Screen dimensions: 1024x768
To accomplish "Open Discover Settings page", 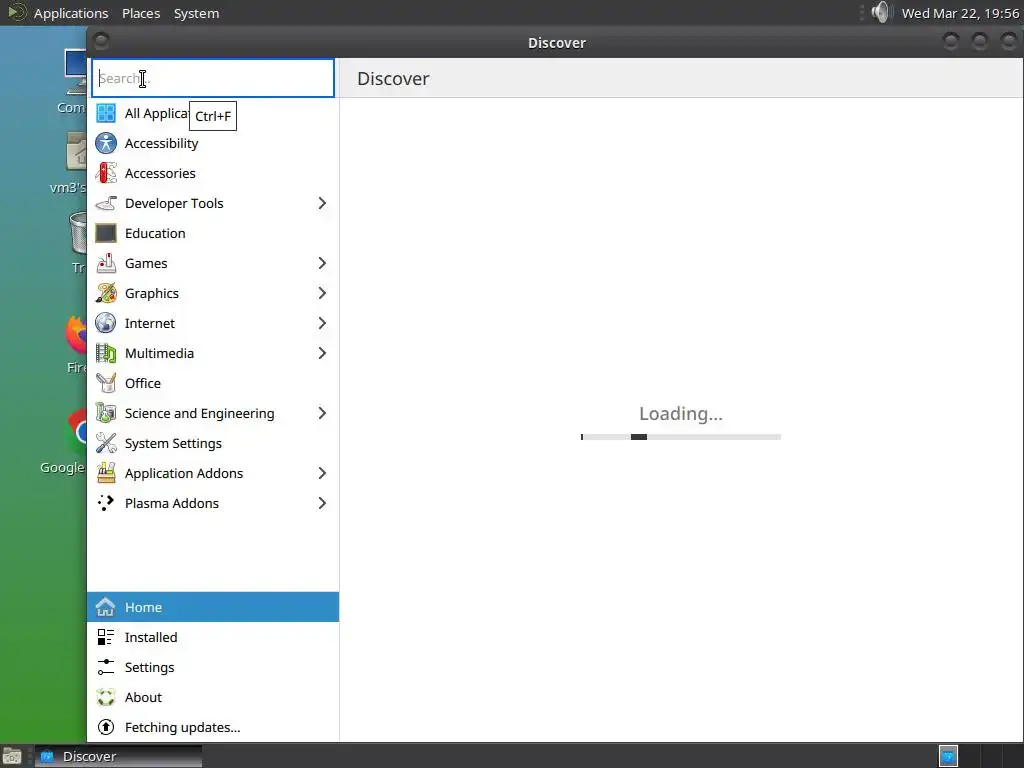I will (x=213, y=668).
